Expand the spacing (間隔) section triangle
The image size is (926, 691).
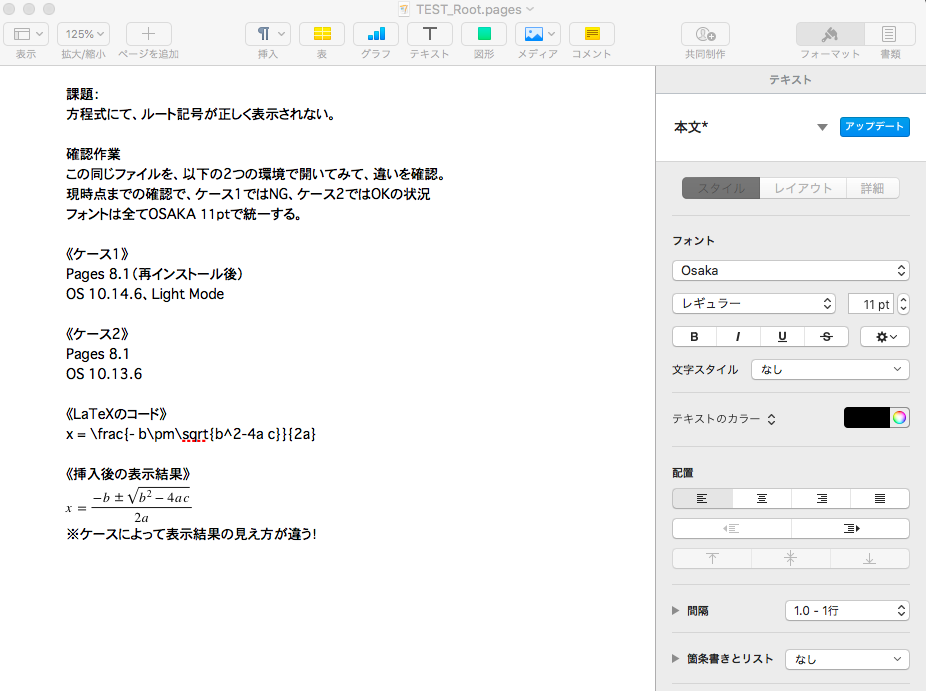677,610
